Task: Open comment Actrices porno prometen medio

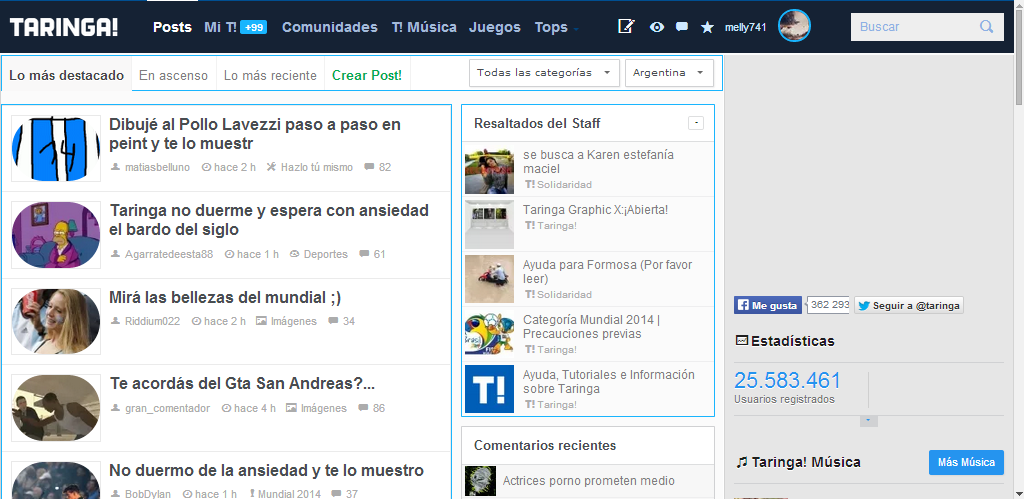Action: click(x=588, y=481)
